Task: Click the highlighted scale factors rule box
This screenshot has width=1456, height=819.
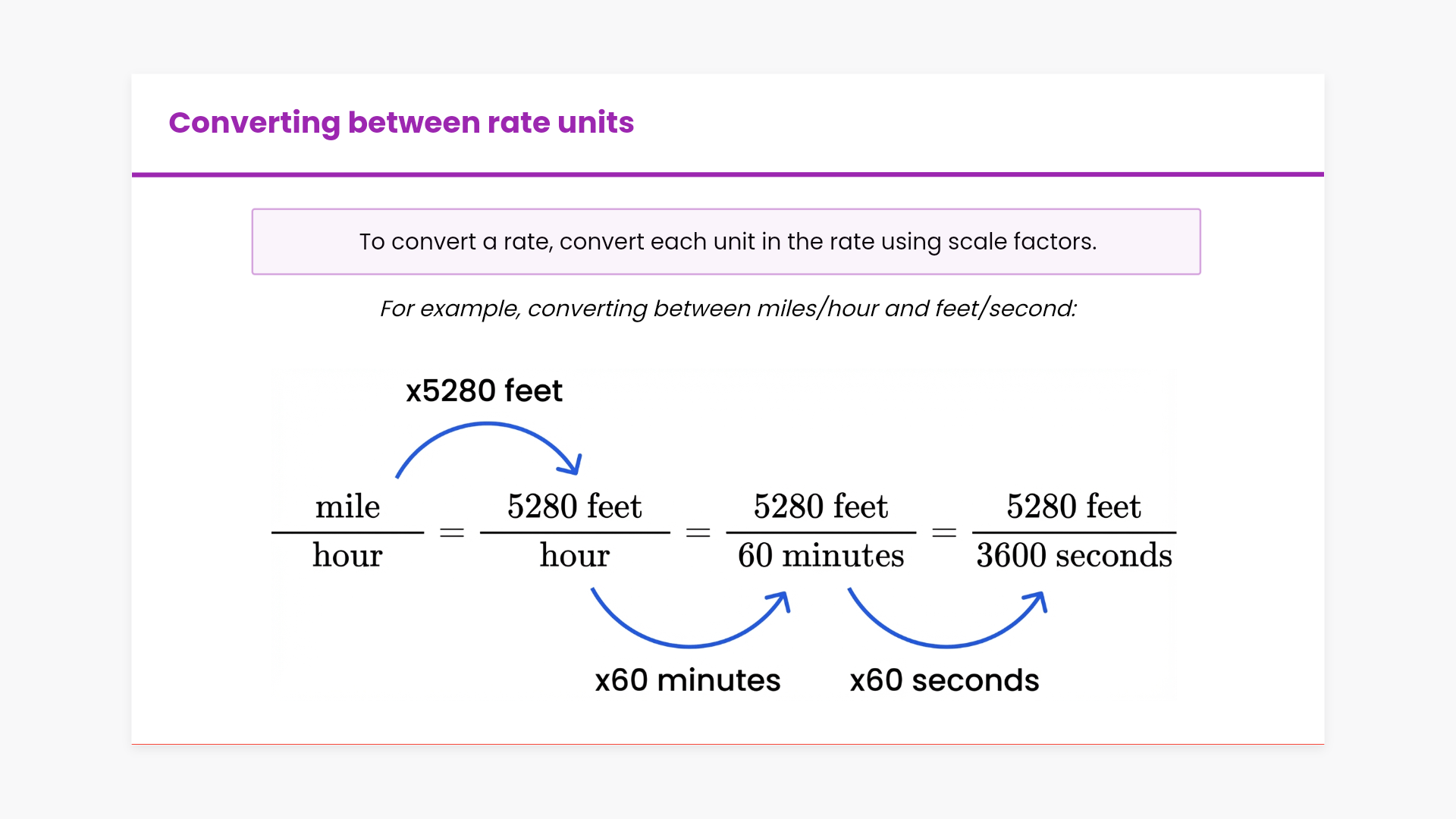Action: point(726,241)
